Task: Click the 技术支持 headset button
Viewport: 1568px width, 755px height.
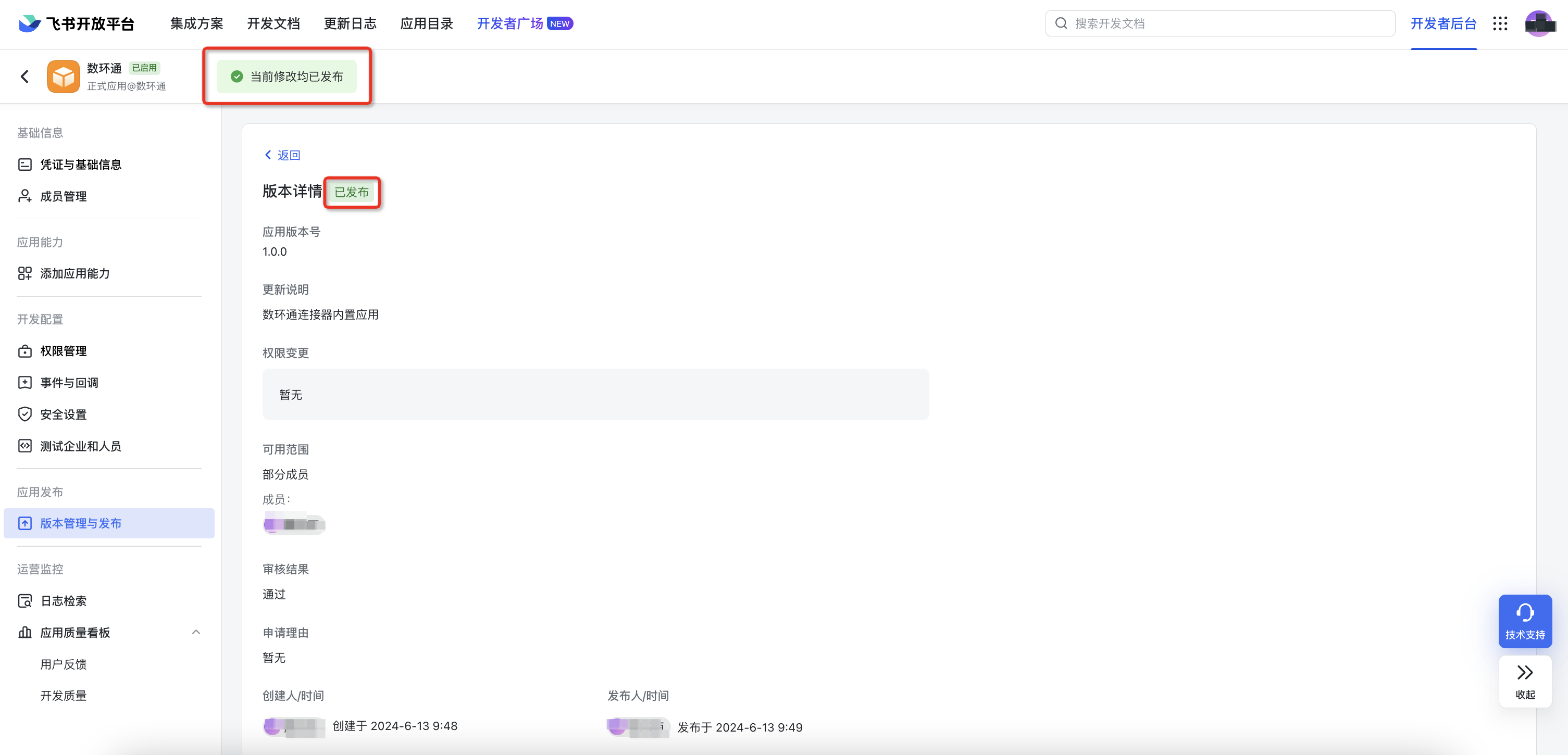Action: click(x=1525, y=621)
